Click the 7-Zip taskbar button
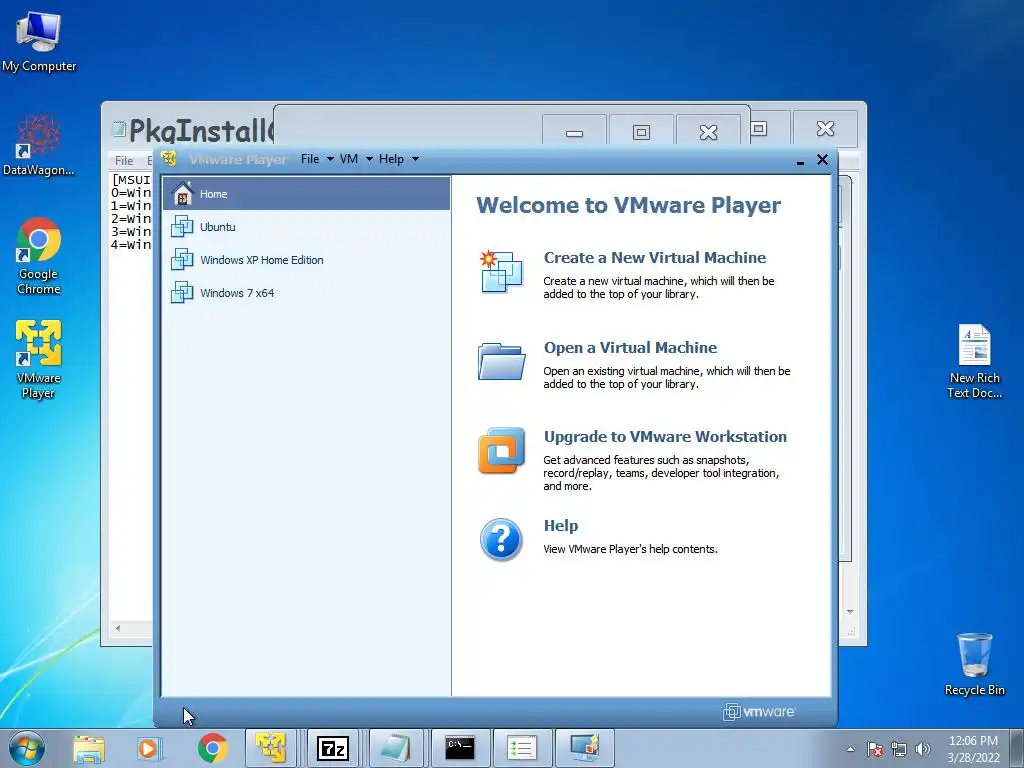 (x=332, y=748)
